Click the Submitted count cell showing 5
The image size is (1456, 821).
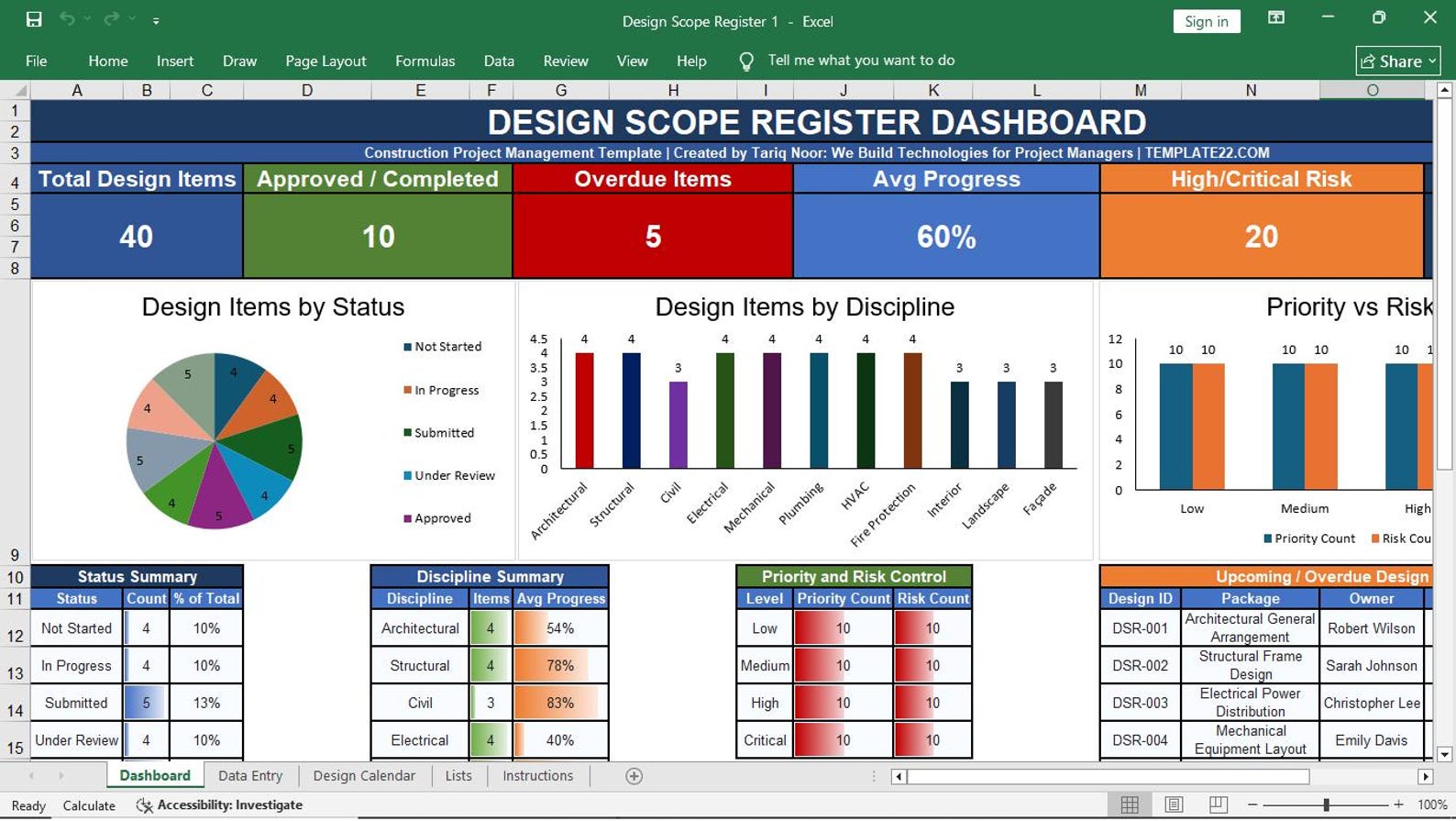coord(146,703)
